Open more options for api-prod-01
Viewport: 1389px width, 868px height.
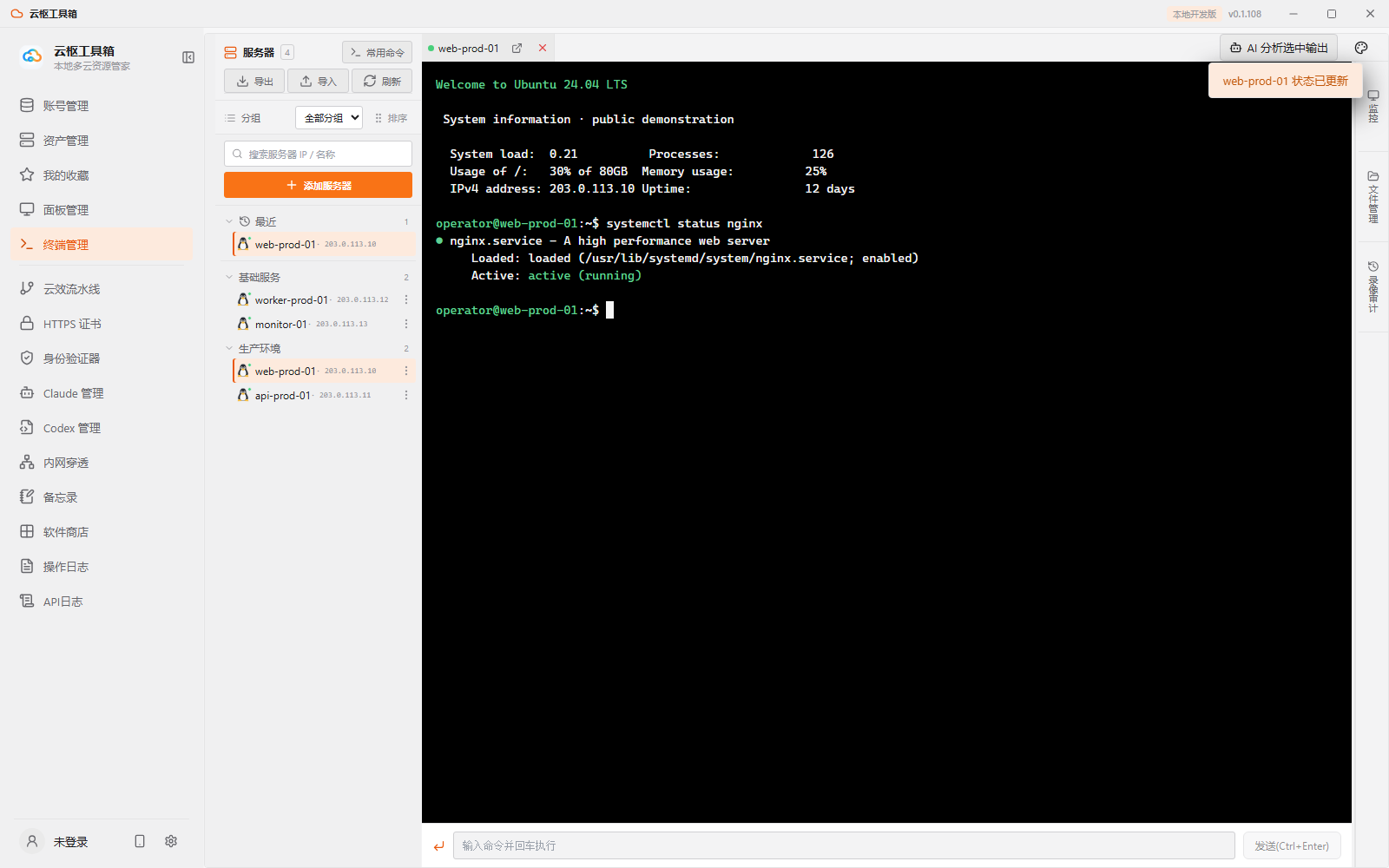point(405,395)
